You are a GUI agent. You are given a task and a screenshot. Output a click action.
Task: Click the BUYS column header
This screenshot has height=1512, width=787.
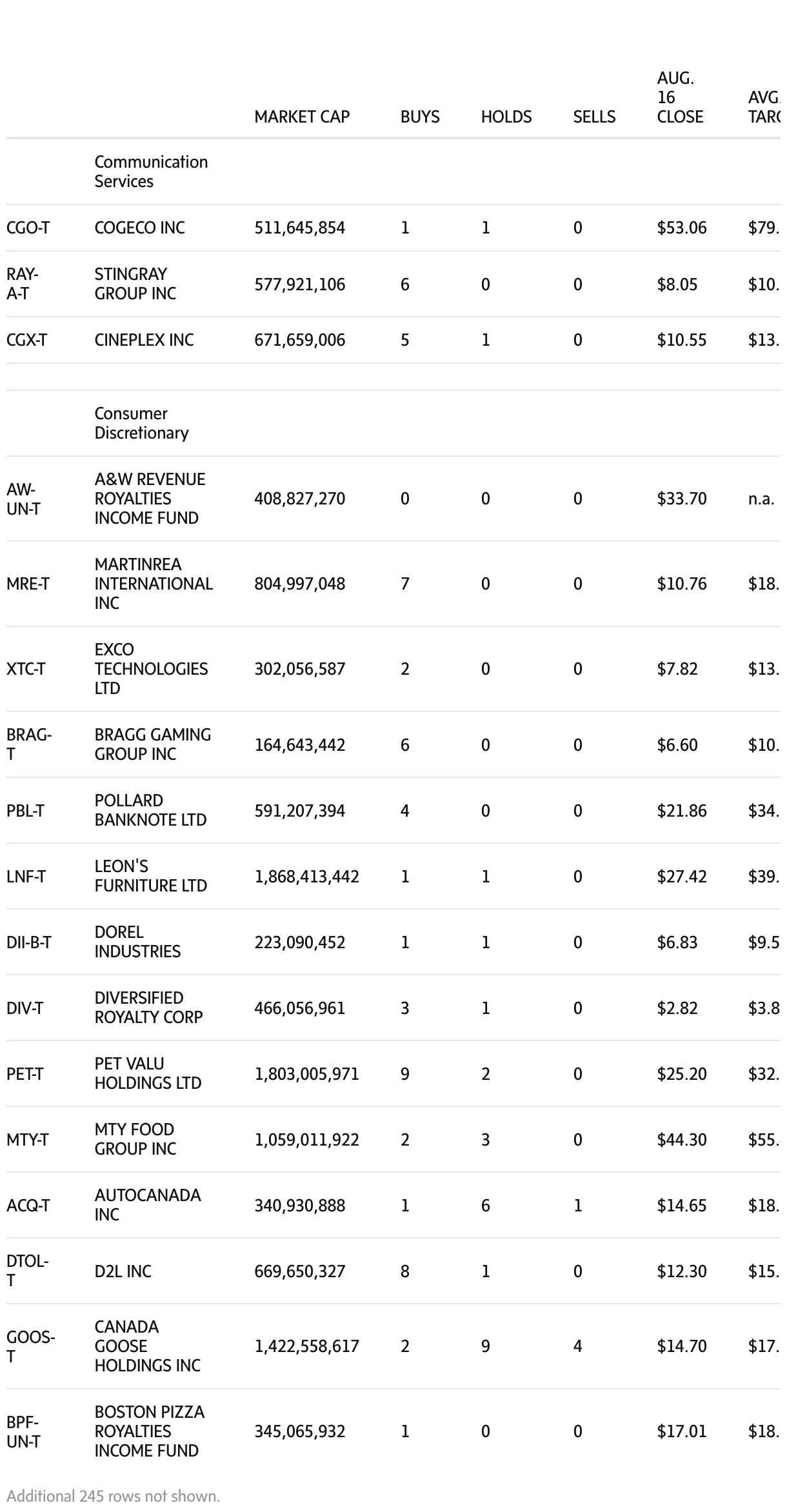pyautogui.click(x=419, y=117)
